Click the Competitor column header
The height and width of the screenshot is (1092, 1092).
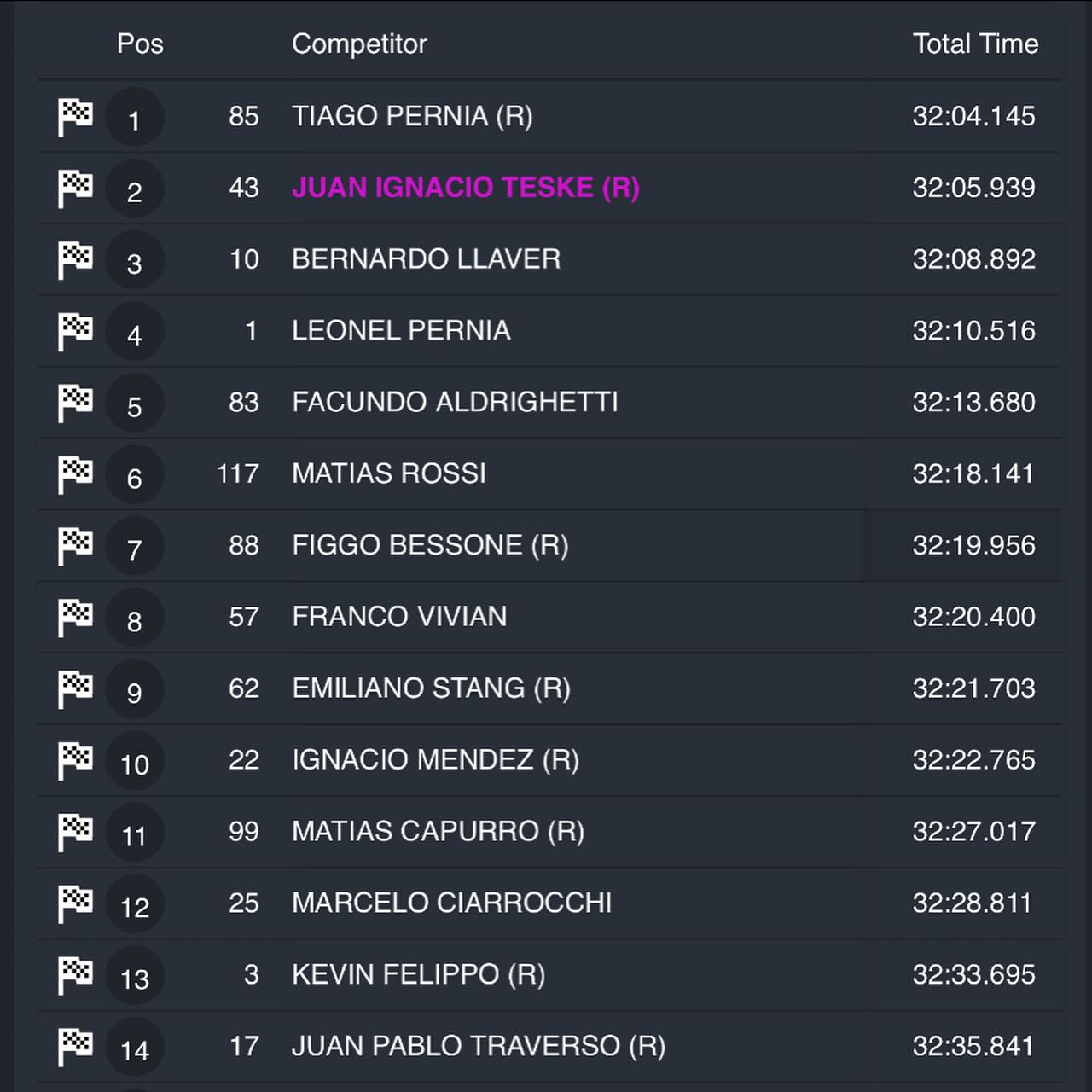tap(359, 44)
